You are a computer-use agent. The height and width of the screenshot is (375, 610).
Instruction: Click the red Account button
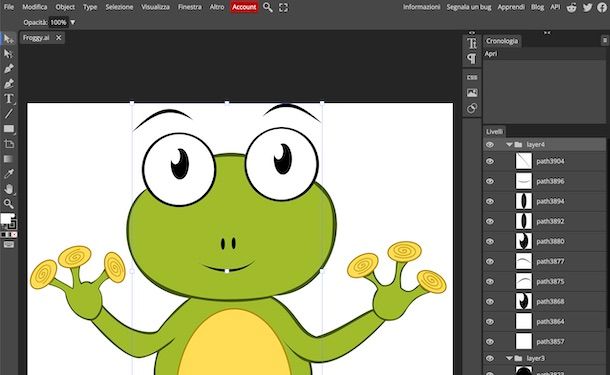coord(244,7)
